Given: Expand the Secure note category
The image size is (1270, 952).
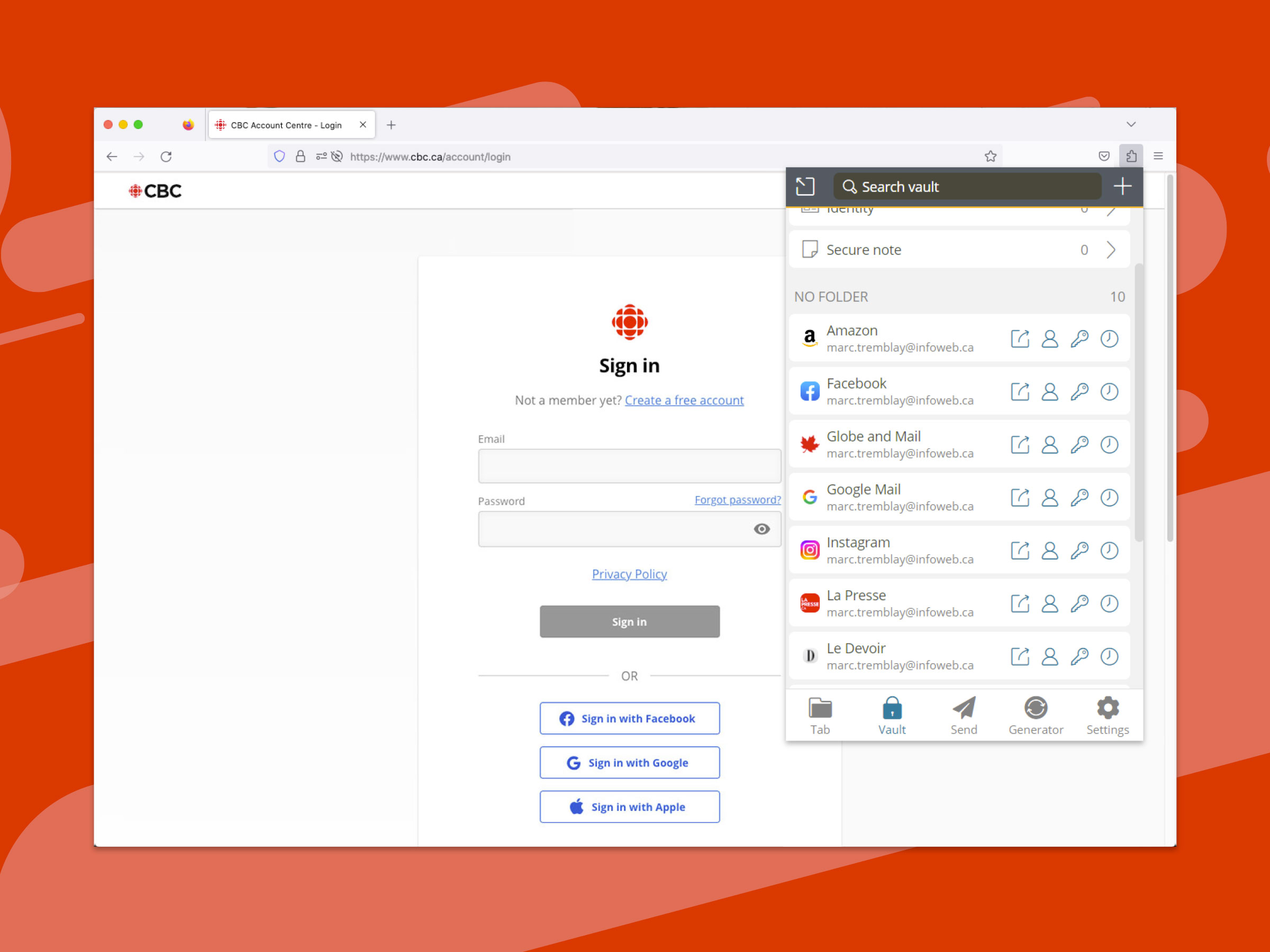Looking at the screenshot, I should [959, 250].
